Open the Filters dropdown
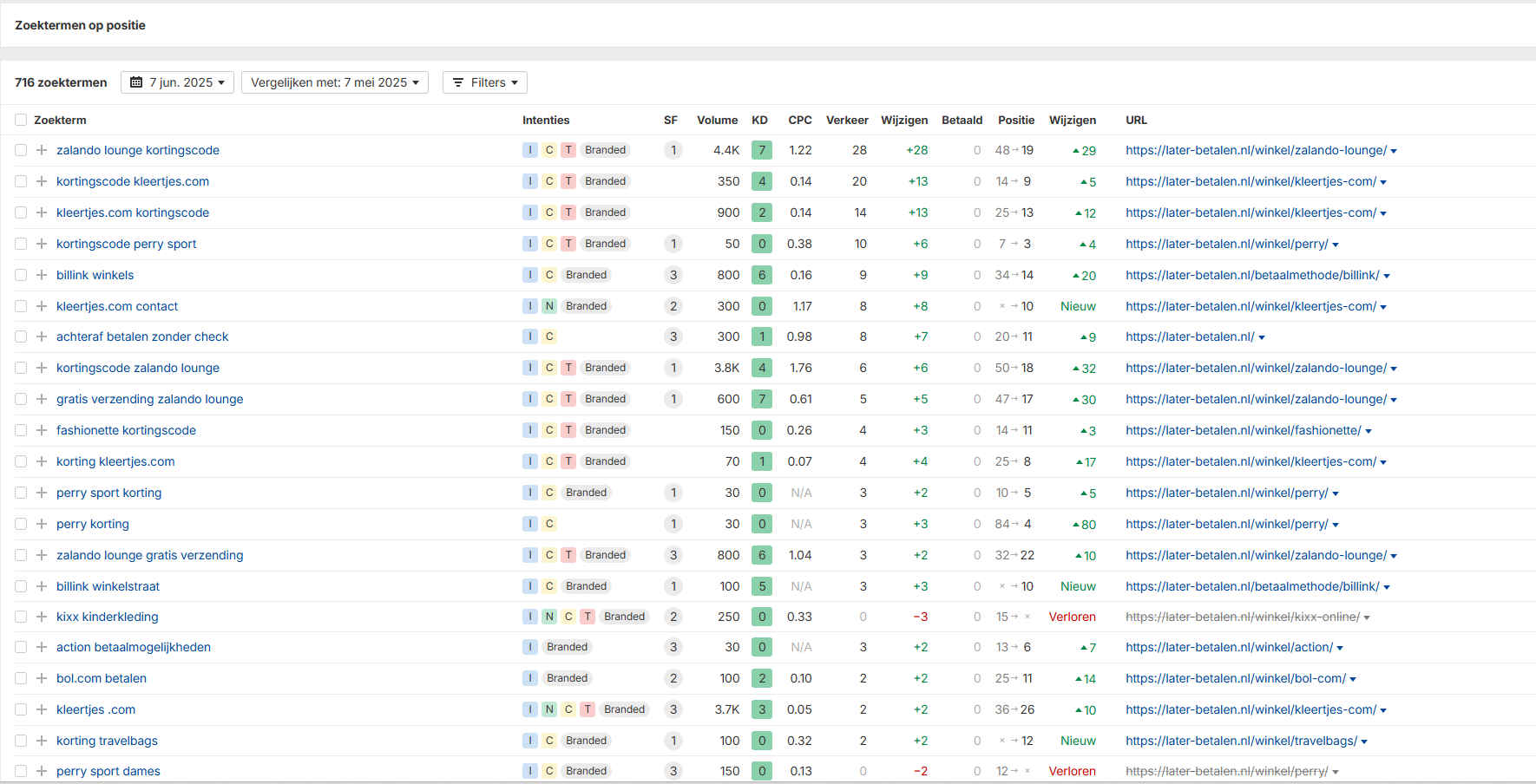 (x=485, y=82)
